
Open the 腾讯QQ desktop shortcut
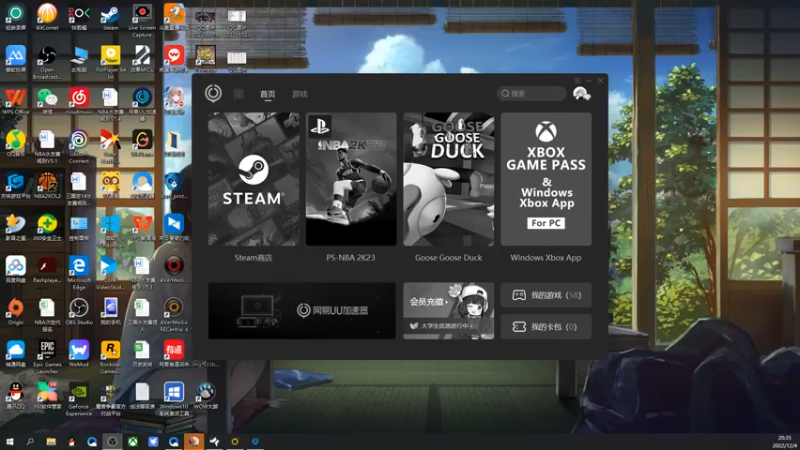(x=15, y=396)
